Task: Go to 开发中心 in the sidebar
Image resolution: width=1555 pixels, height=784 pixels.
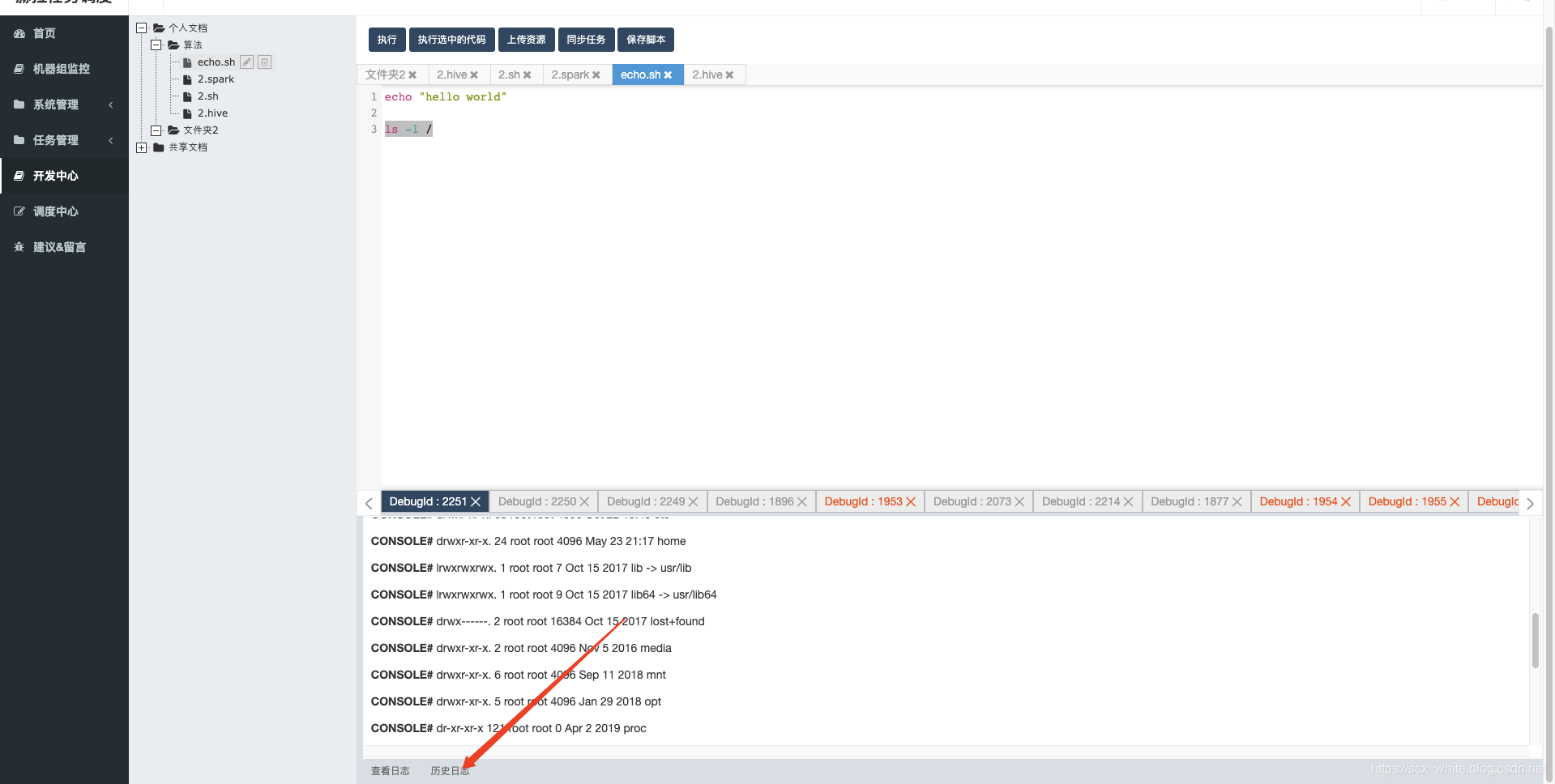Action: pos(64,176)
